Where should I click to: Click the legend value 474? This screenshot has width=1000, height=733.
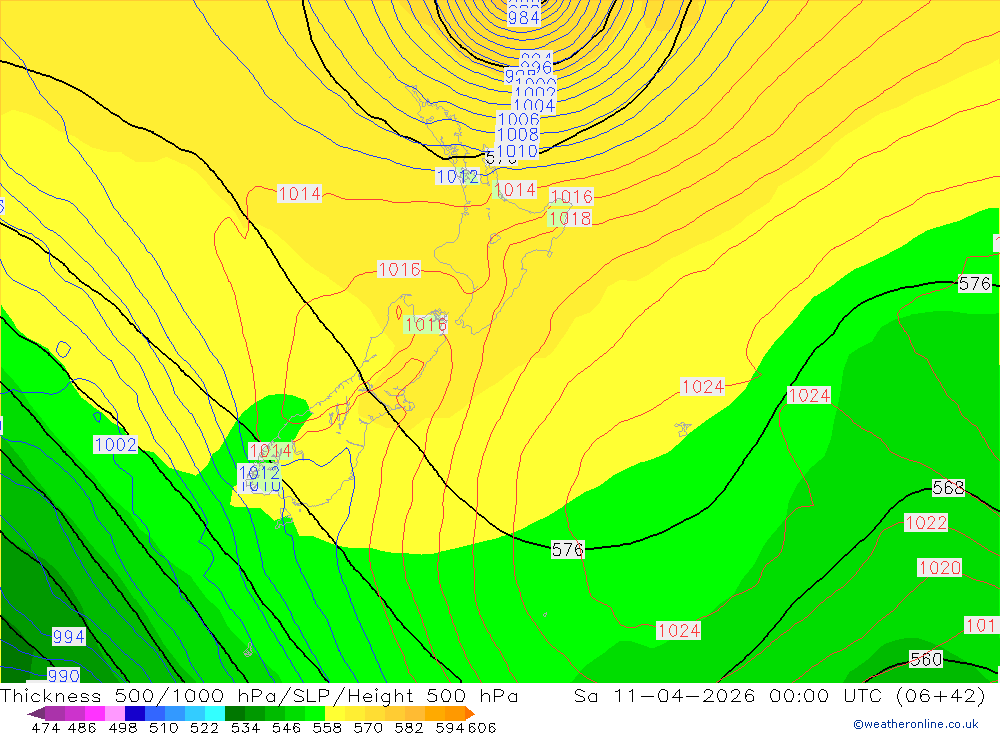45,727
